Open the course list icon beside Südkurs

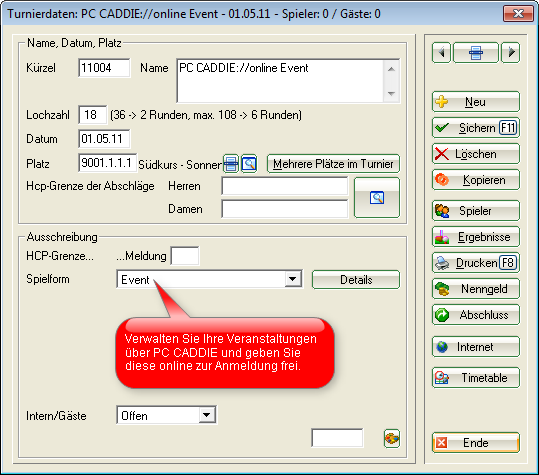click(231, 164)
